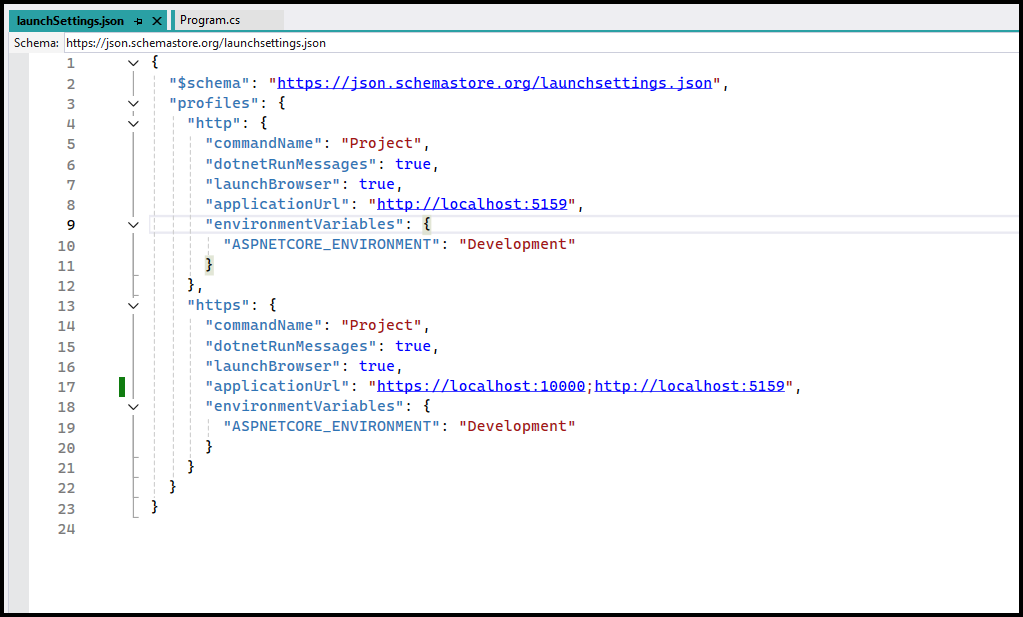Collapse the root object on line 1
The image size is (1023, 617).
pos(134,63)
